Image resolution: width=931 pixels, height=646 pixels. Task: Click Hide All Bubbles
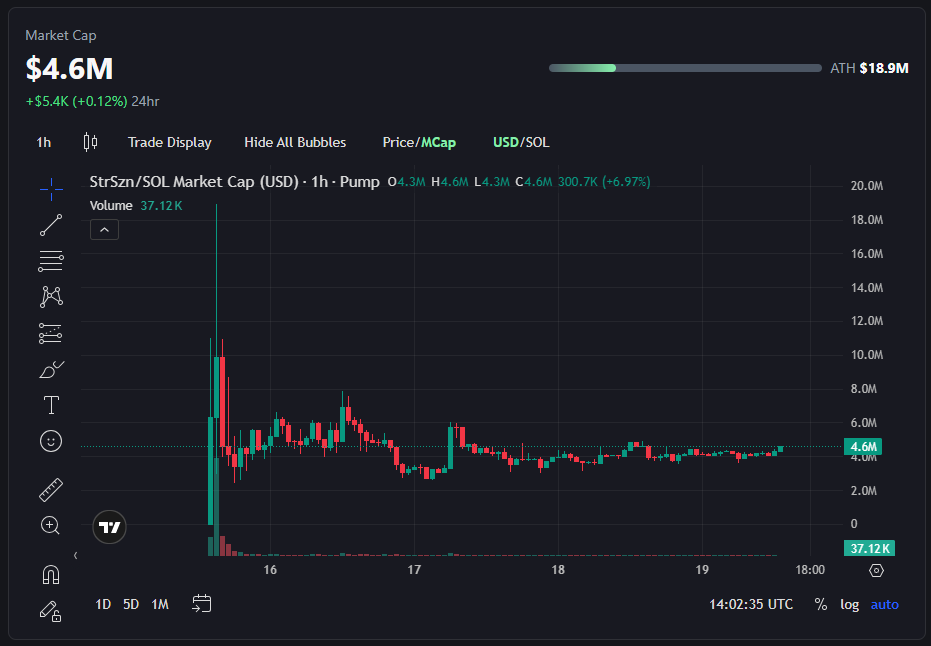tap(295, 142)
